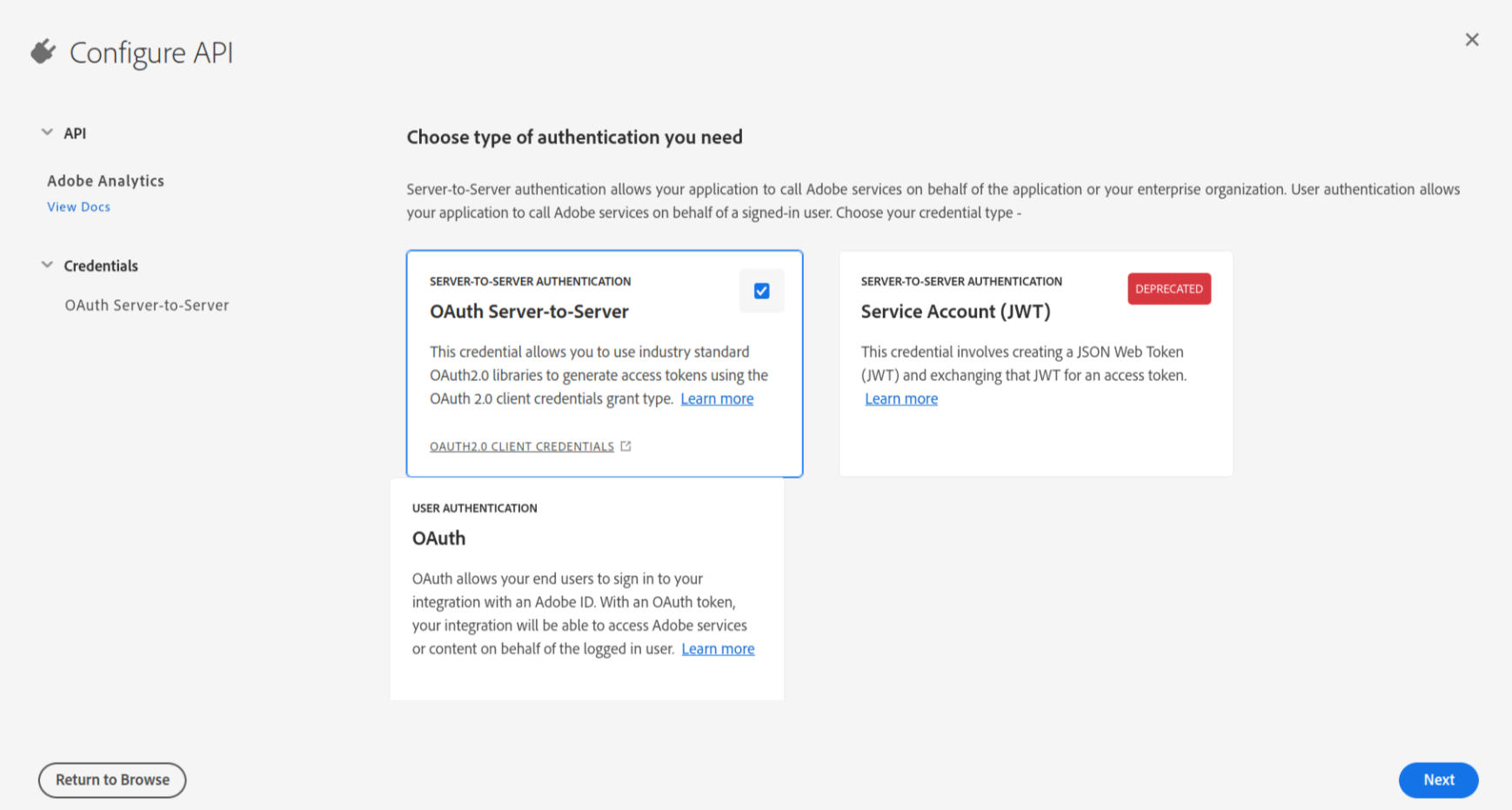Screen dimensions: 1512x810
Task: Open View Docs for Adobe Analytics
Action: click(78, 207)
